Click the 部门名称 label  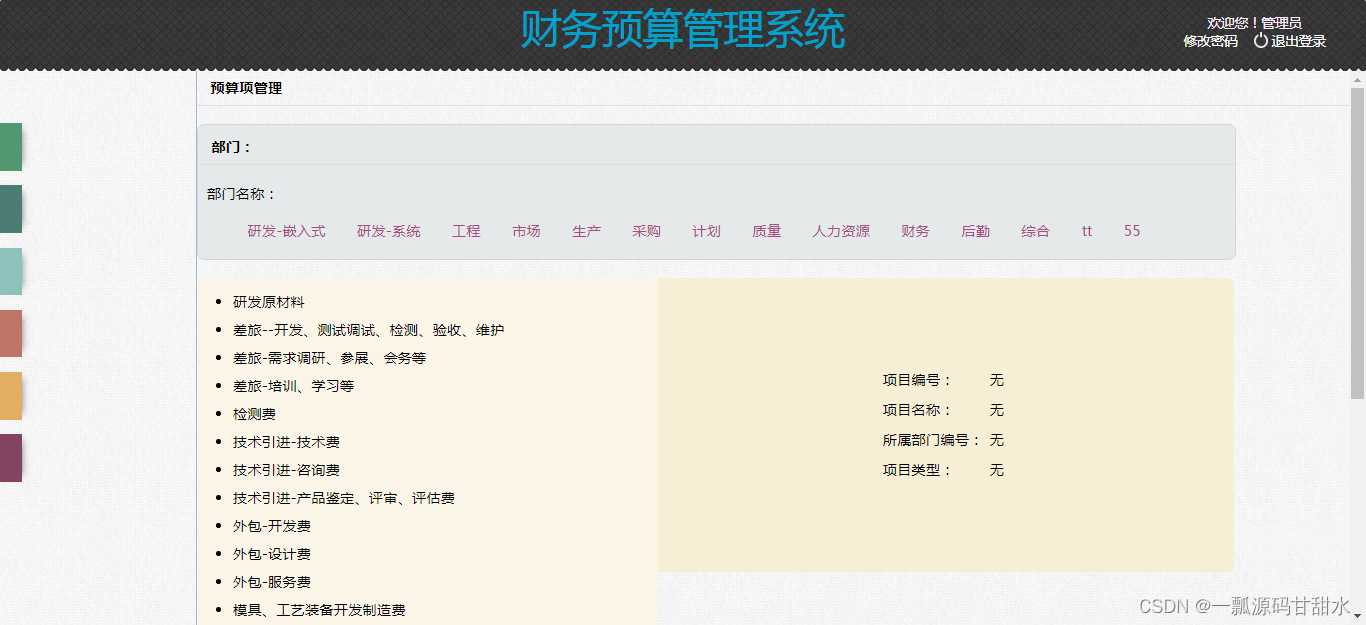pos(242,194)
